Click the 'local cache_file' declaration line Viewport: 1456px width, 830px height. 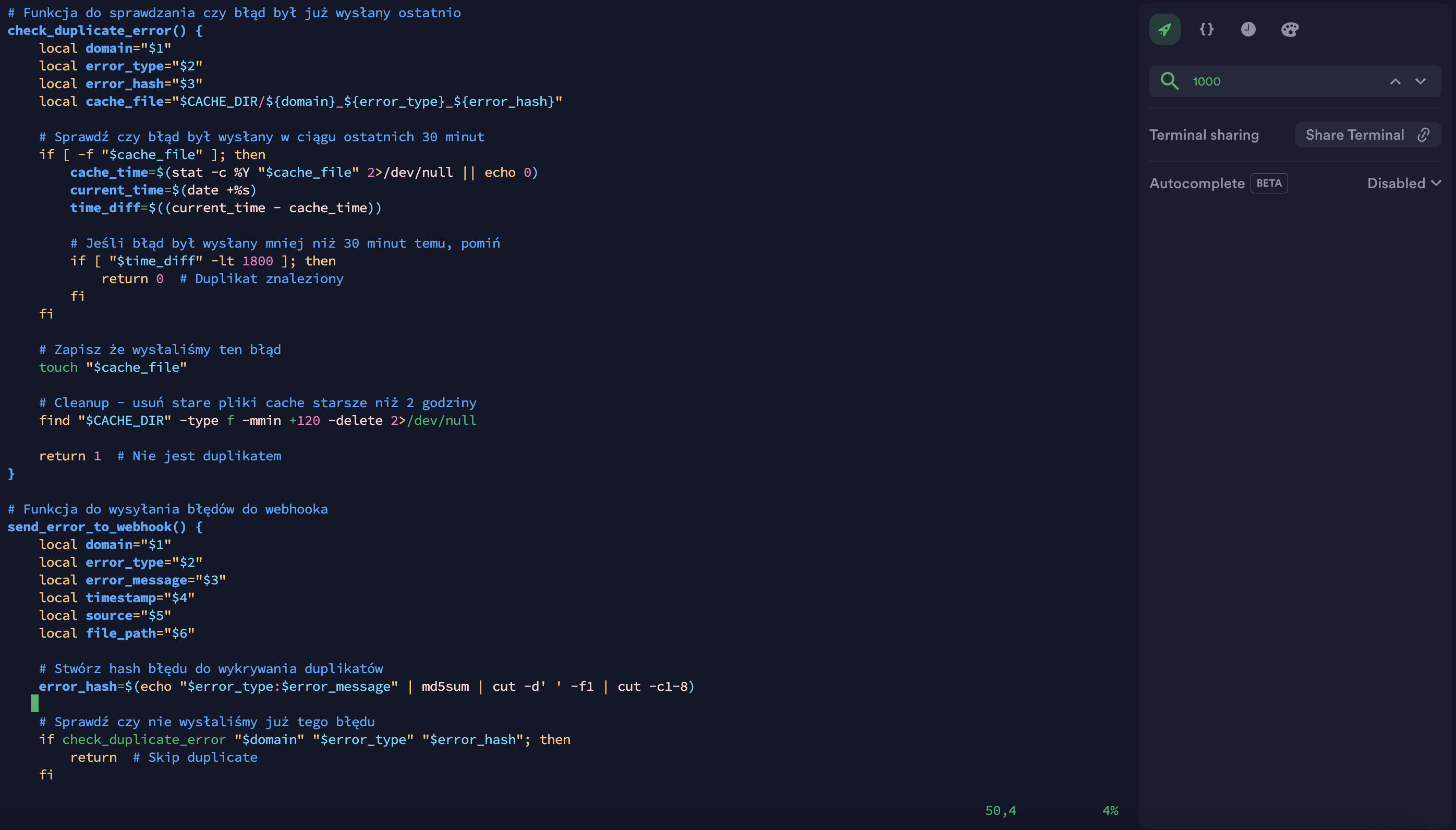[300, 102]
